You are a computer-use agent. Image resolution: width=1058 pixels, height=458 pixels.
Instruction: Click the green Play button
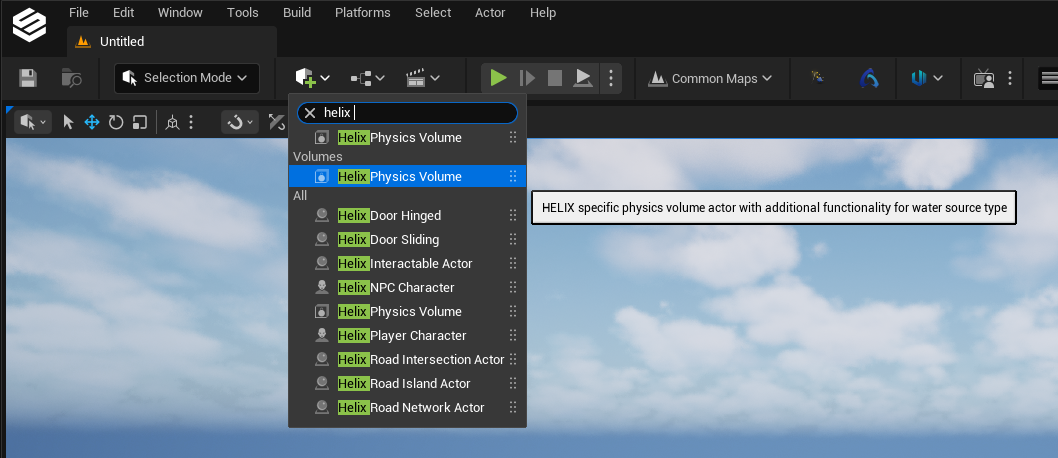(499, 78)
